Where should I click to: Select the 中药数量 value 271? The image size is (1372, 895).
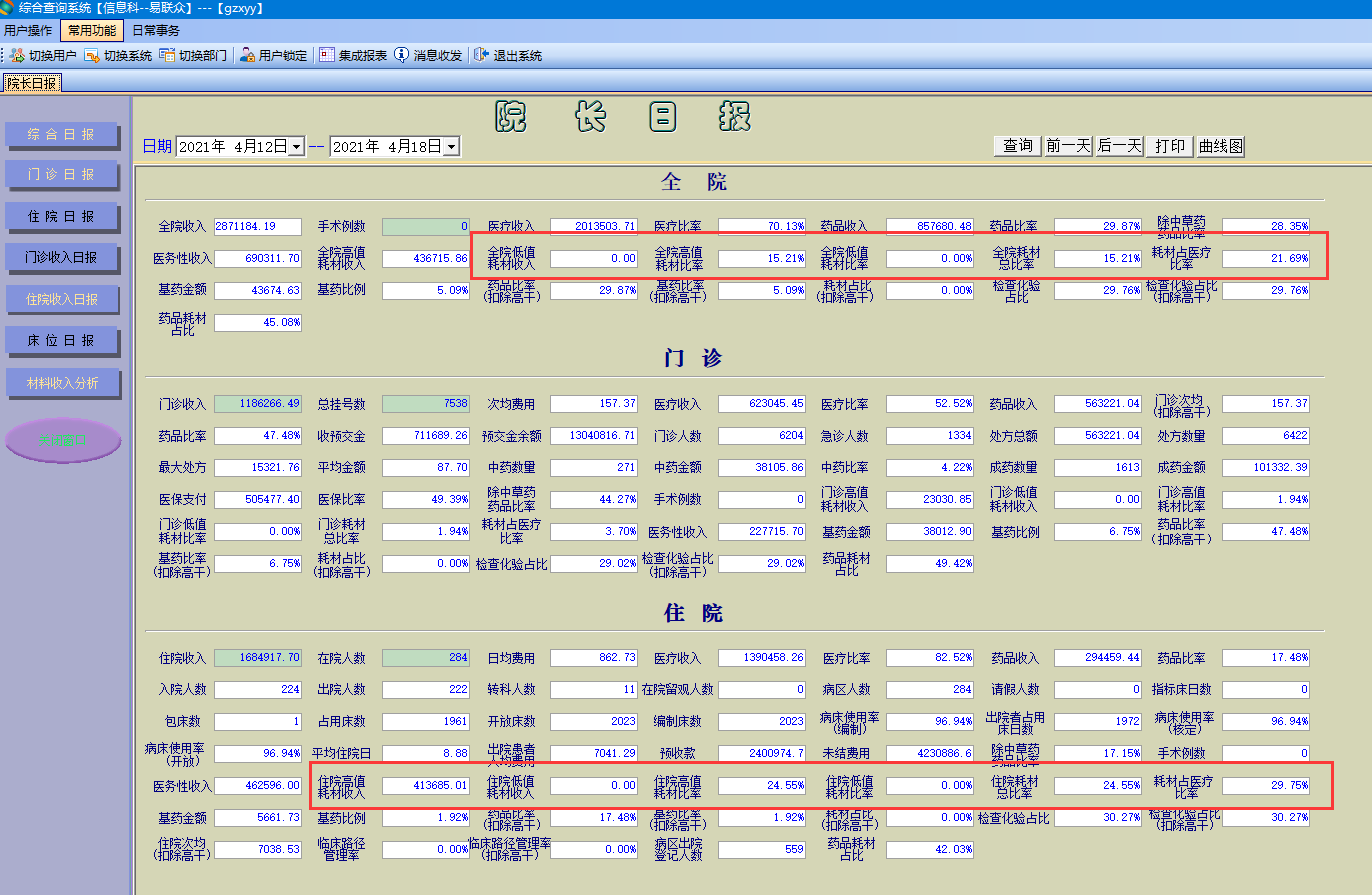pos(594,467)
